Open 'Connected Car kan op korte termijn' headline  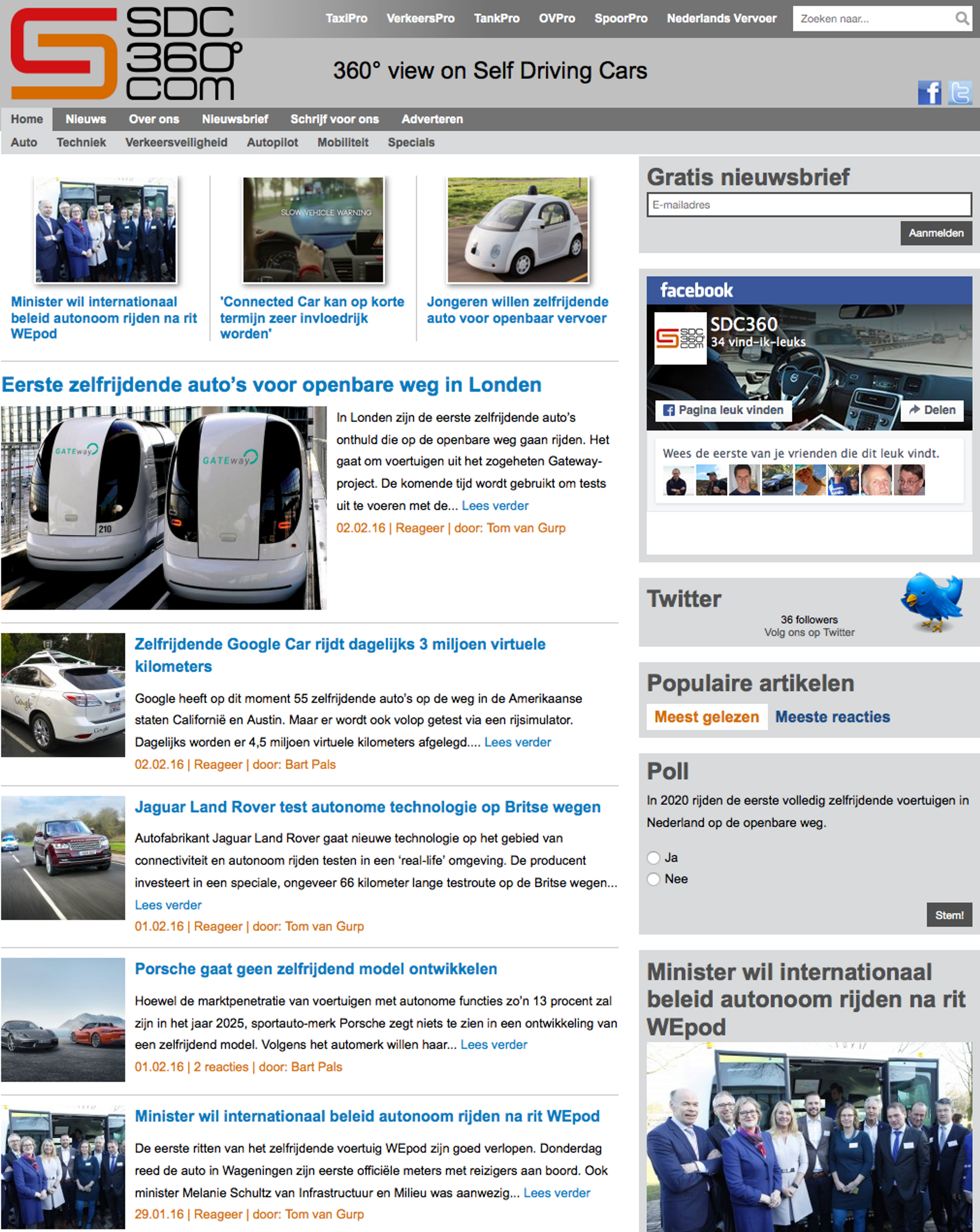(312, 318)
